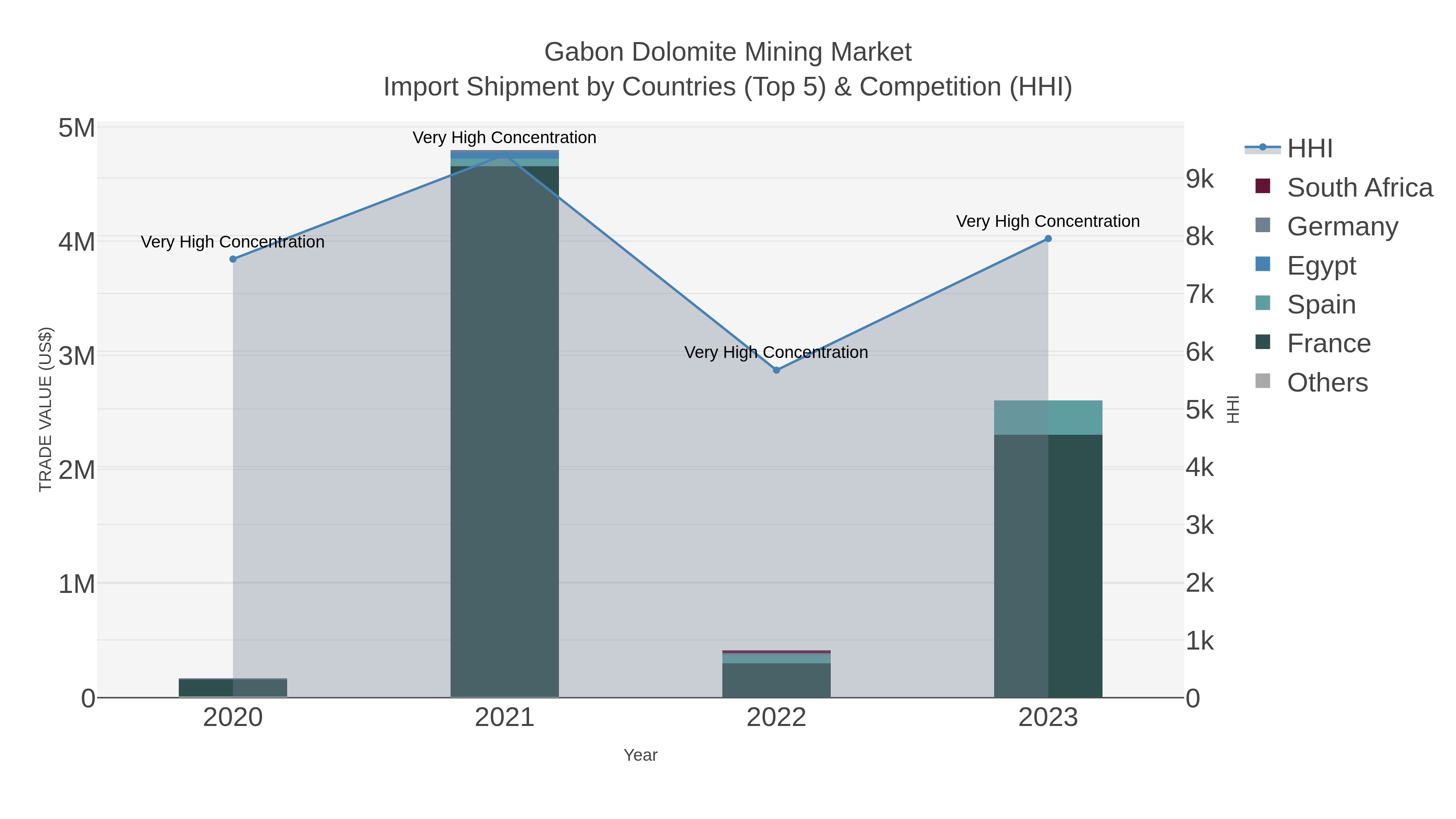Image resolution: width=1456 pixels, height=819 pixels.
Task: Click the 2022 Spain bar segment
Action: [x=776, y=658]
